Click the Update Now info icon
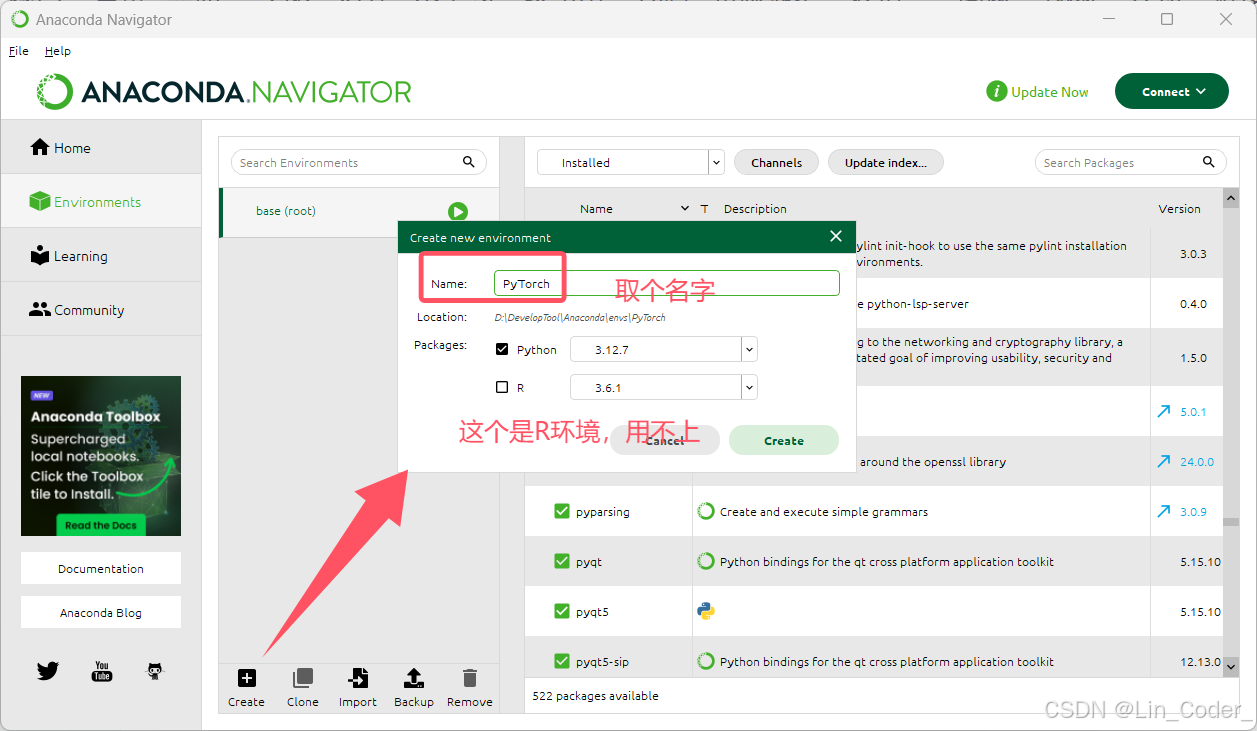1257x731 pixels. pyautogui.click(x=996, y=91)
